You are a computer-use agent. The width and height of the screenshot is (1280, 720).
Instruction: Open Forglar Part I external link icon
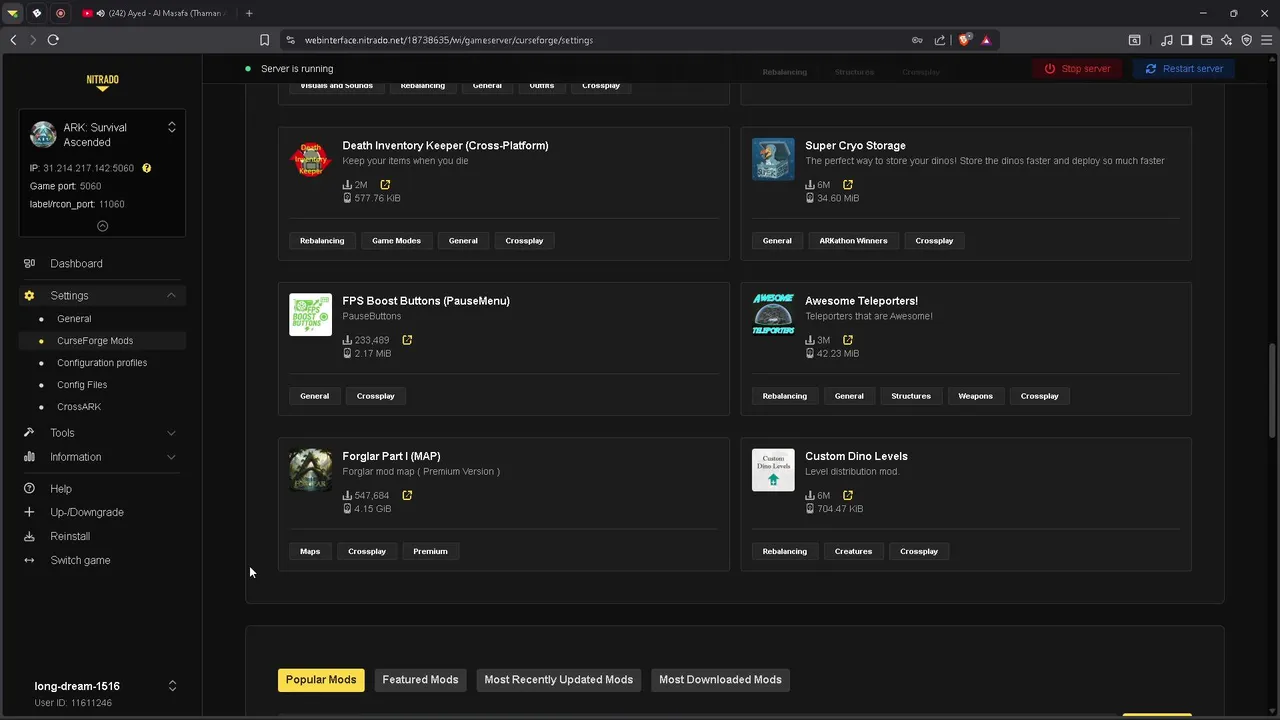[x=407, y=495]
